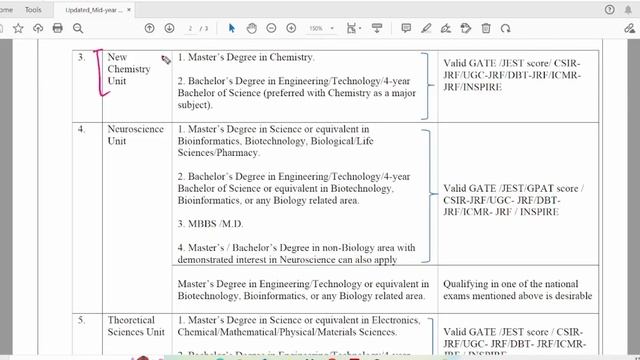Click the scrolling mode icon
This screenshot has height=360, width=640.
point(377,28)
